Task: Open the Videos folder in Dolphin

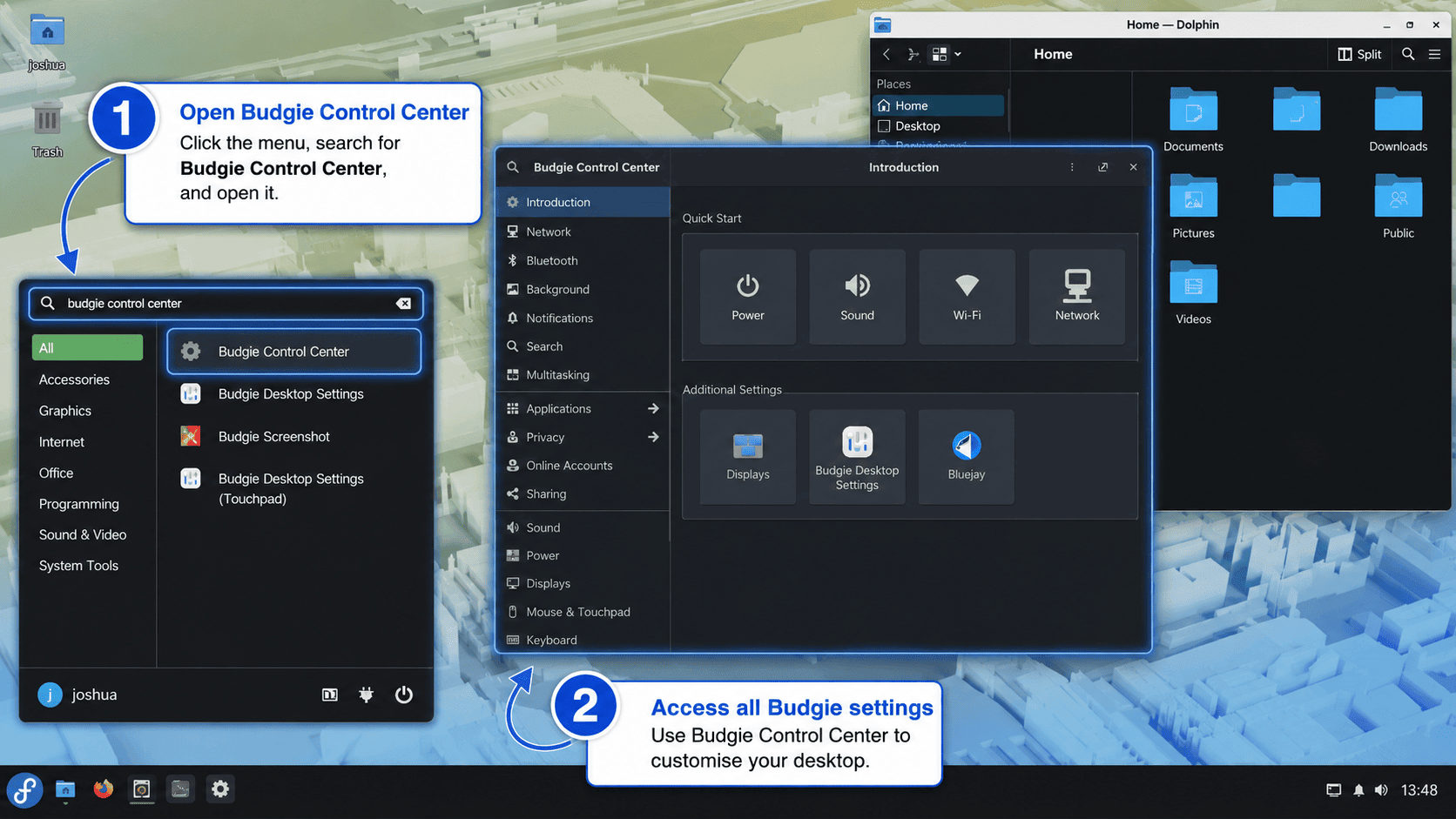Action: (1193, 292)
